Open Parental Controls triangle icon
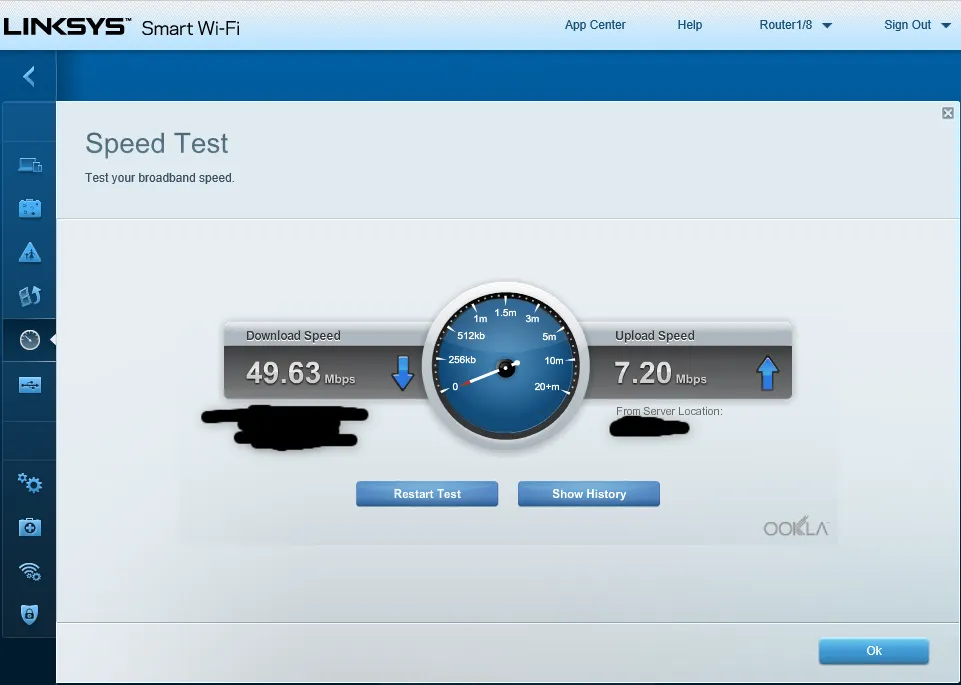This screenshot has height=685, width=961. click(29, 252)
